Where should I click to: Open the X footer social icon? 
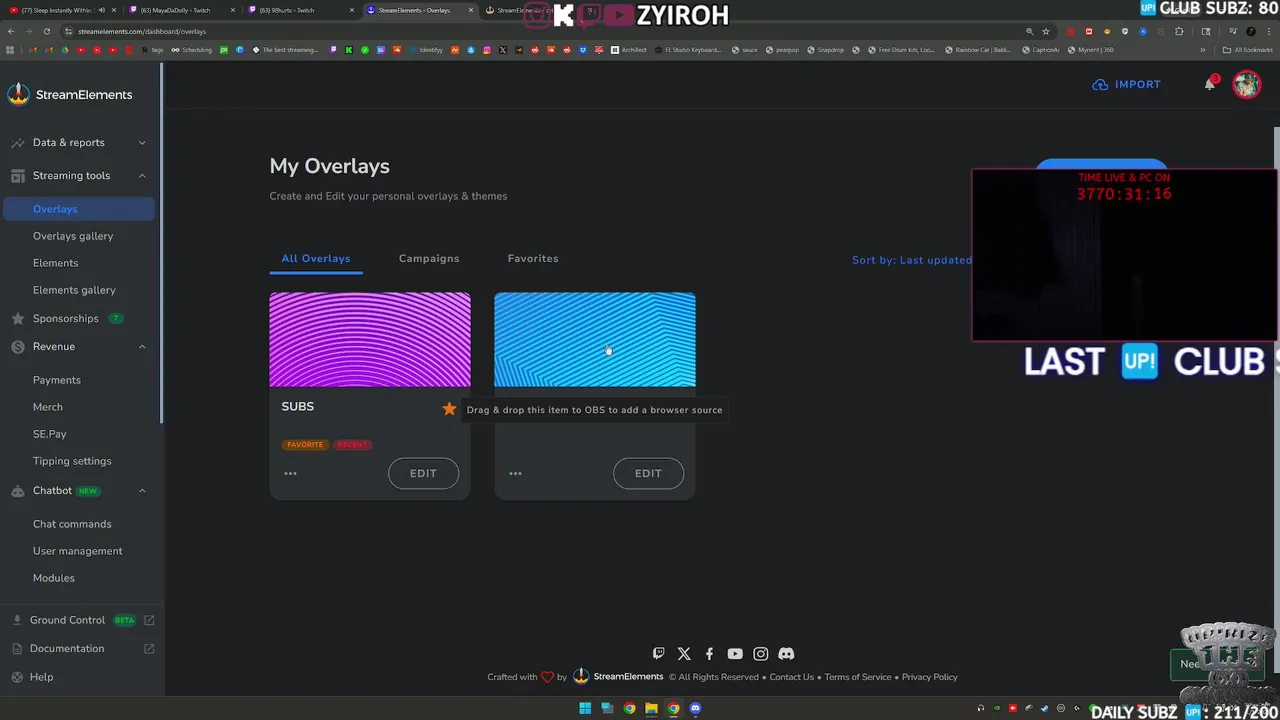tap(684, 653)
